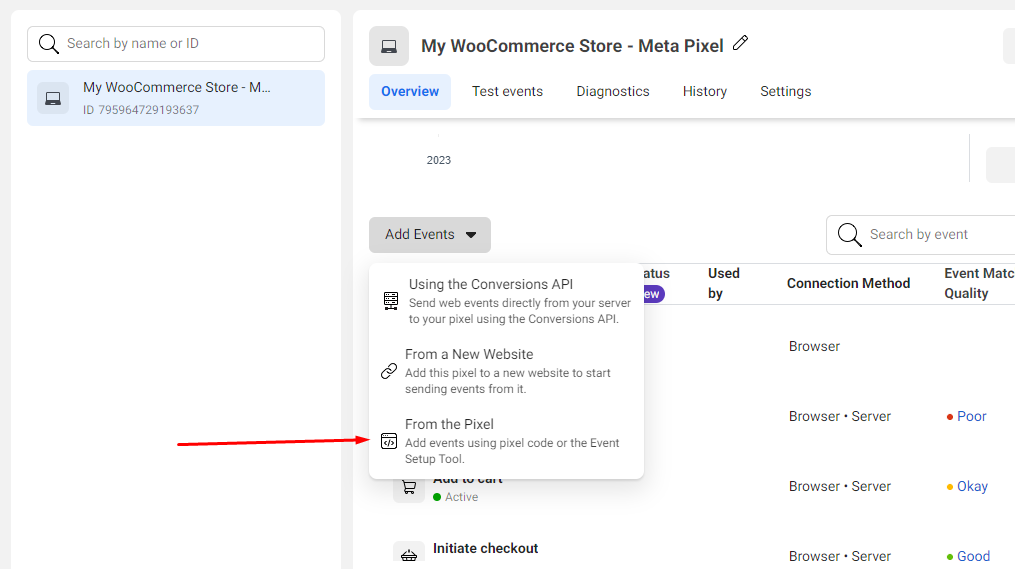
Task: Click the laptop icon in the sidebar pixel entry
Action: tap(53, 98)
